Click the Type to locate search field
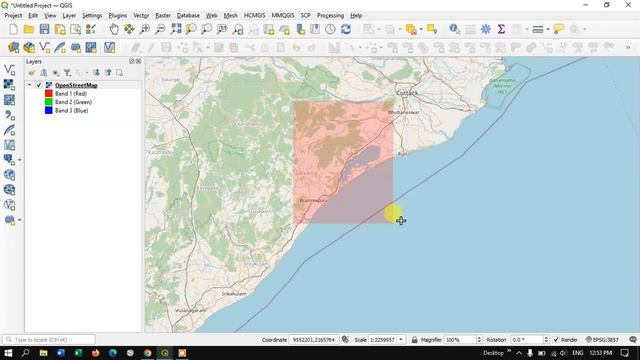 [49, 340]
